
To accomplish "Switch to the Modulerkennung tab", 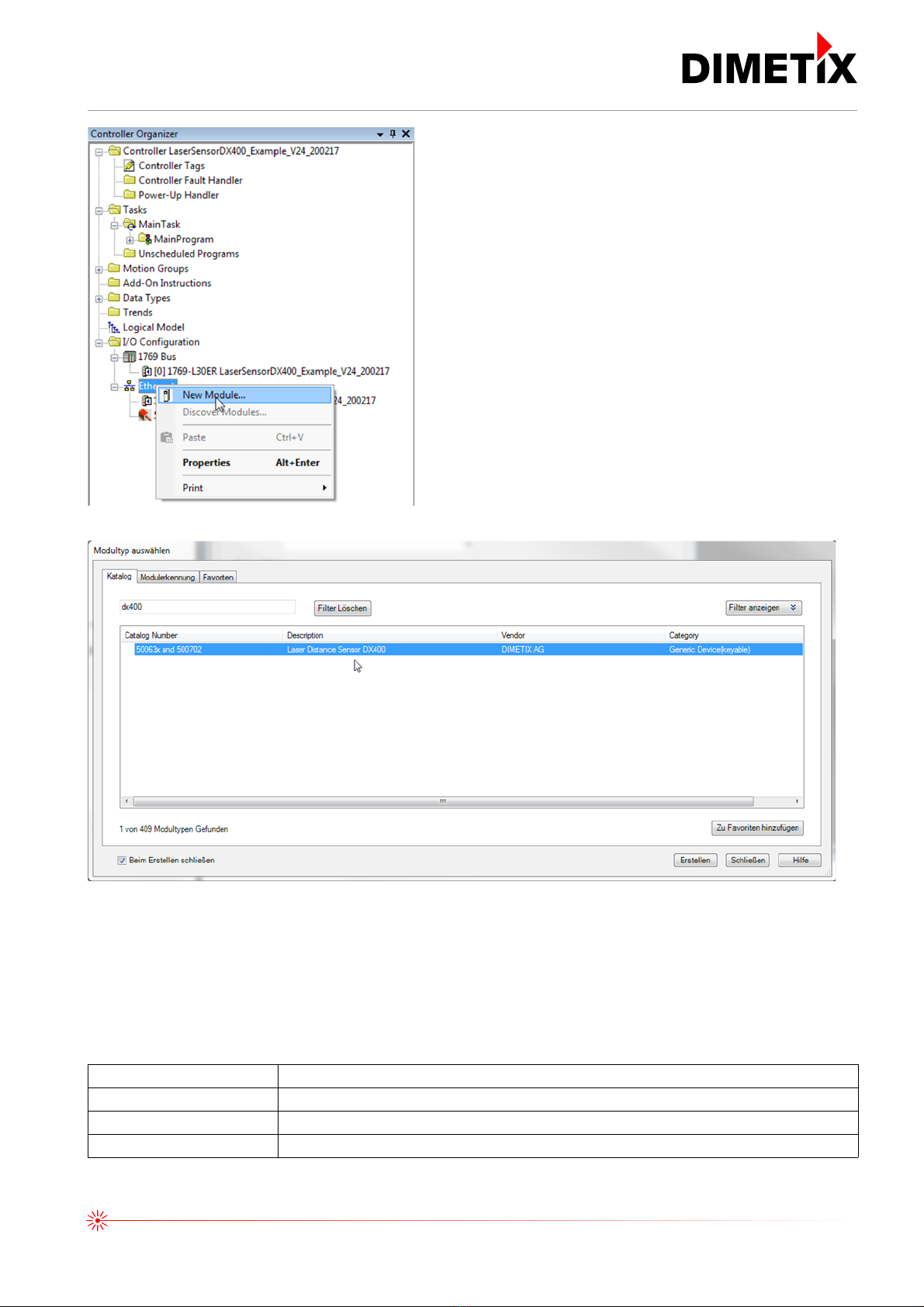I will tap(168, 577).
